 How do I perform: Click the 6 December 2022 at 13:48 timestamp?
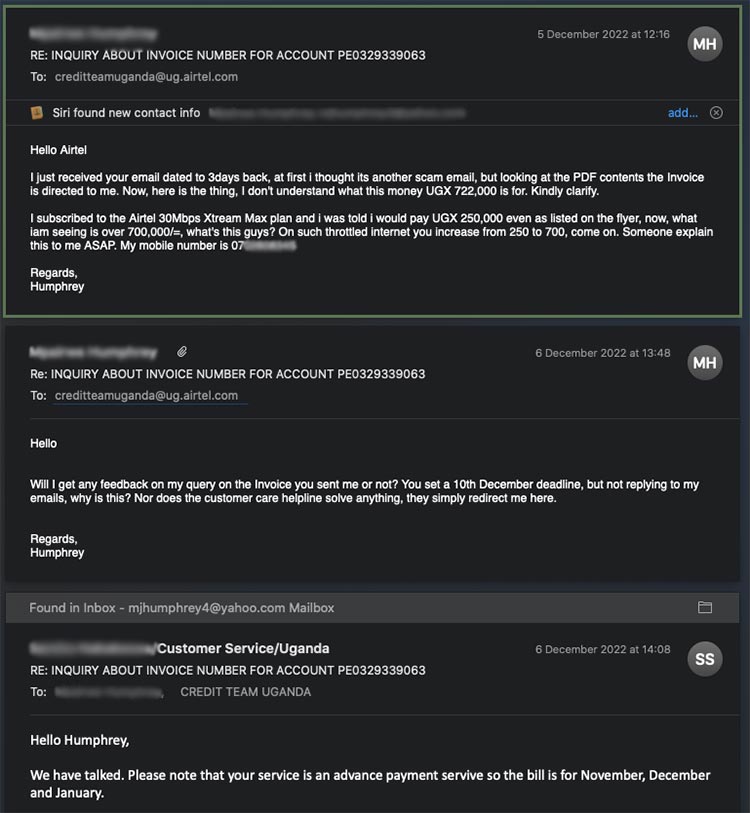(x=603, y=353)
